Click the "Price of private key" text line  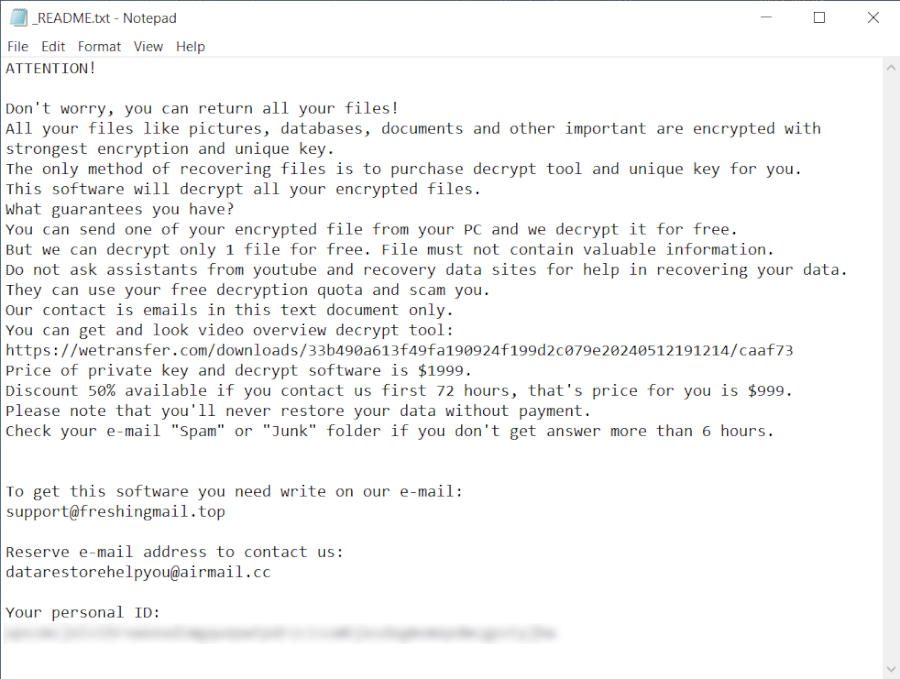click(x=240, y=370)
